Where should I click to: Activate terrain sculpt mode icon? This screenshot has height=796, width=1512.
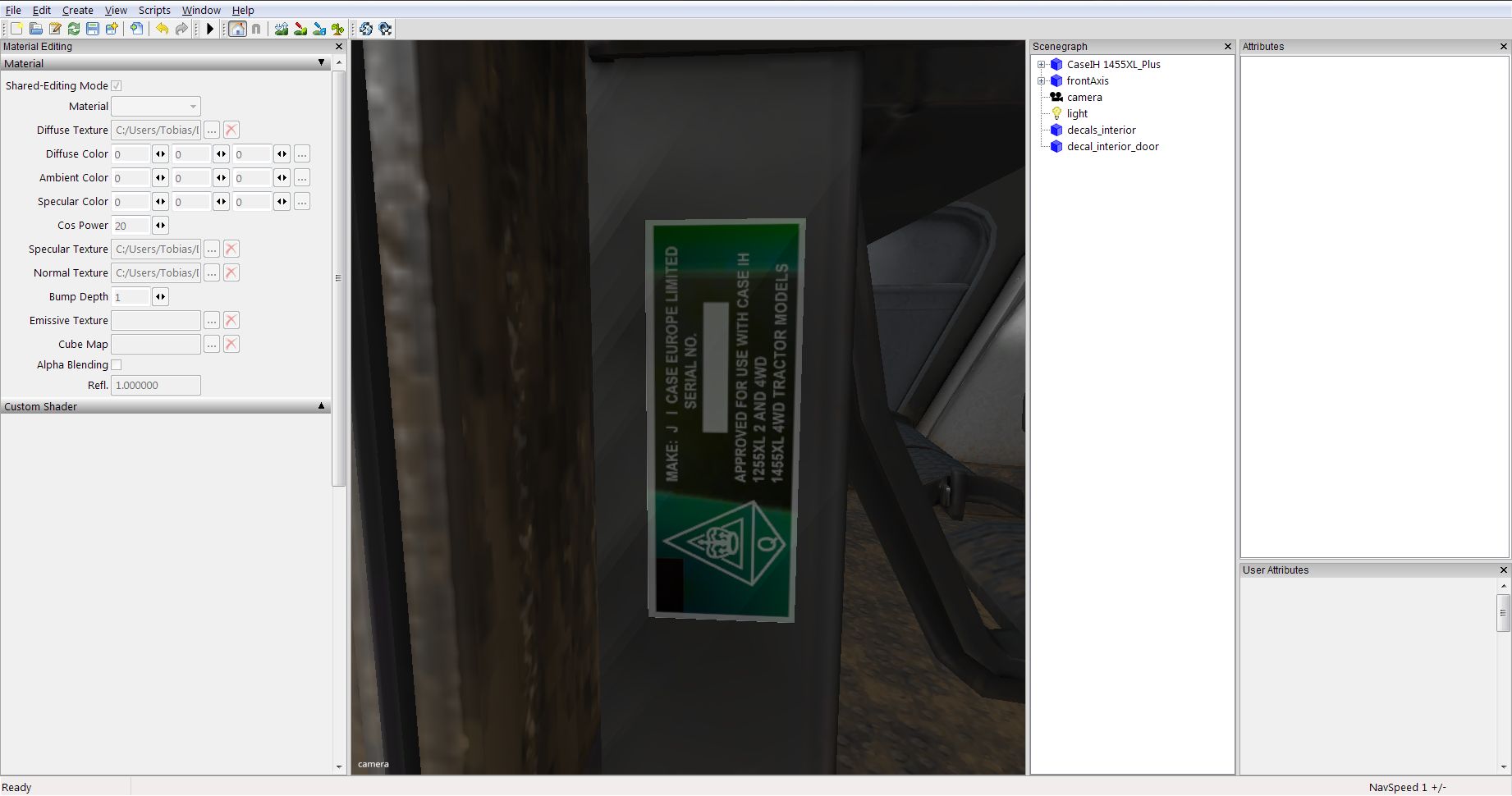(x=282, y=29)
